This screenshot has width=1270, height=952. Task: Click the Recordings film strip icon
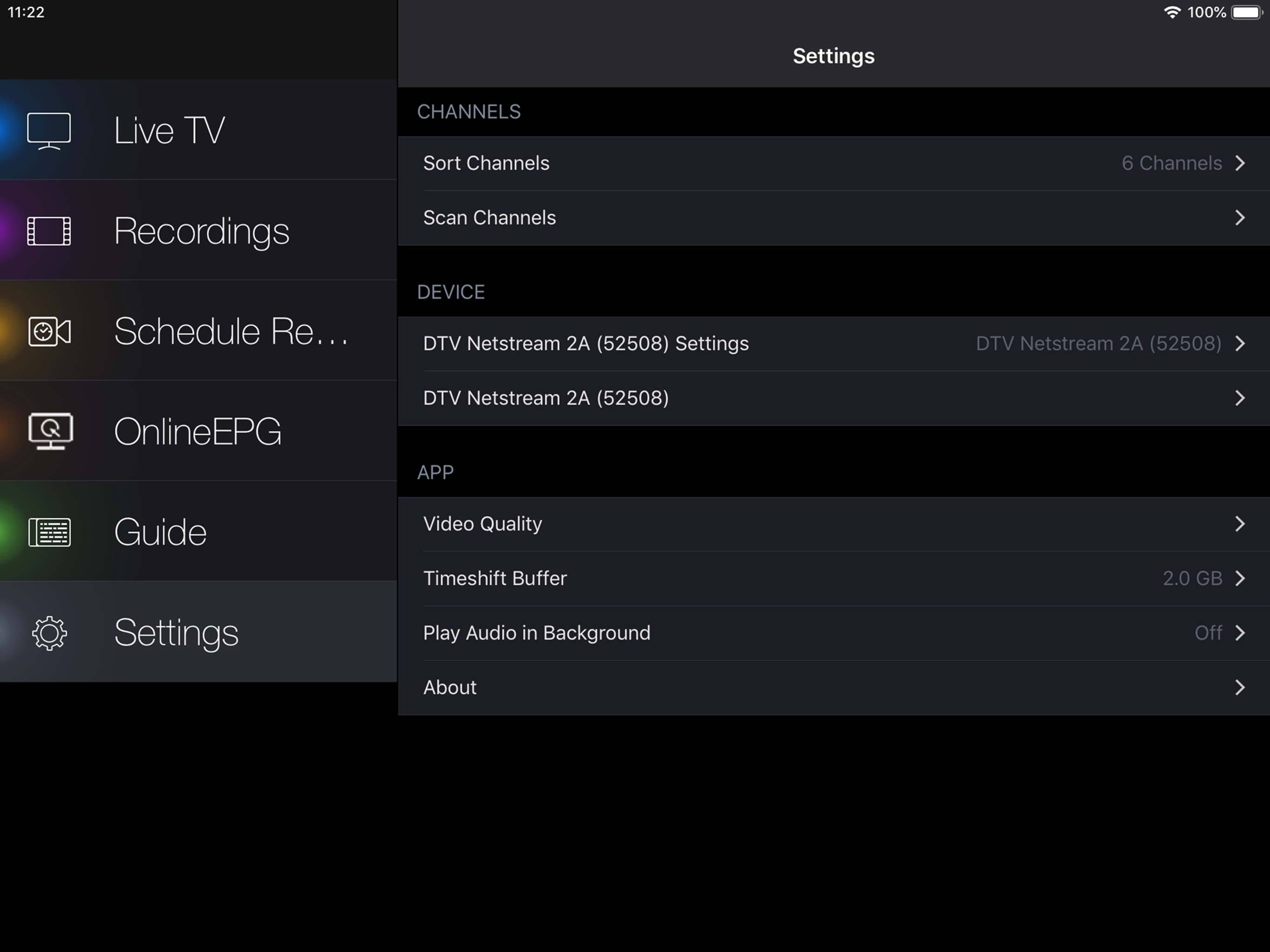(x=49, y=231)
